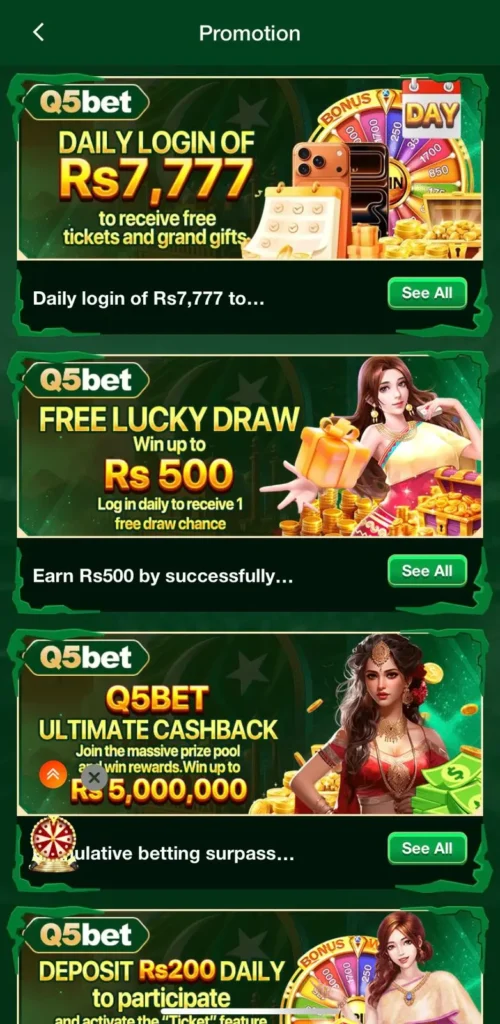Dismiss floating widget with grey X icon
The height and width of the screenshot is (1024, 500).
(x=95, y=777)
